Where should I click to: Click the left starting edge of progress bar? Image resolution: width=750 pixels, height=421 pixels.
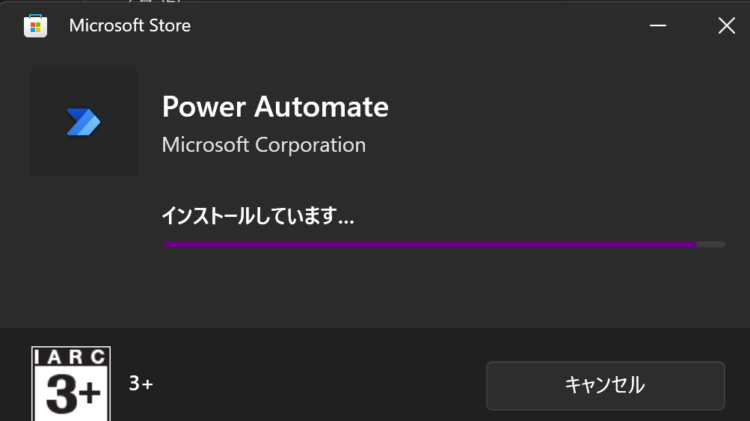click(165, 244)
